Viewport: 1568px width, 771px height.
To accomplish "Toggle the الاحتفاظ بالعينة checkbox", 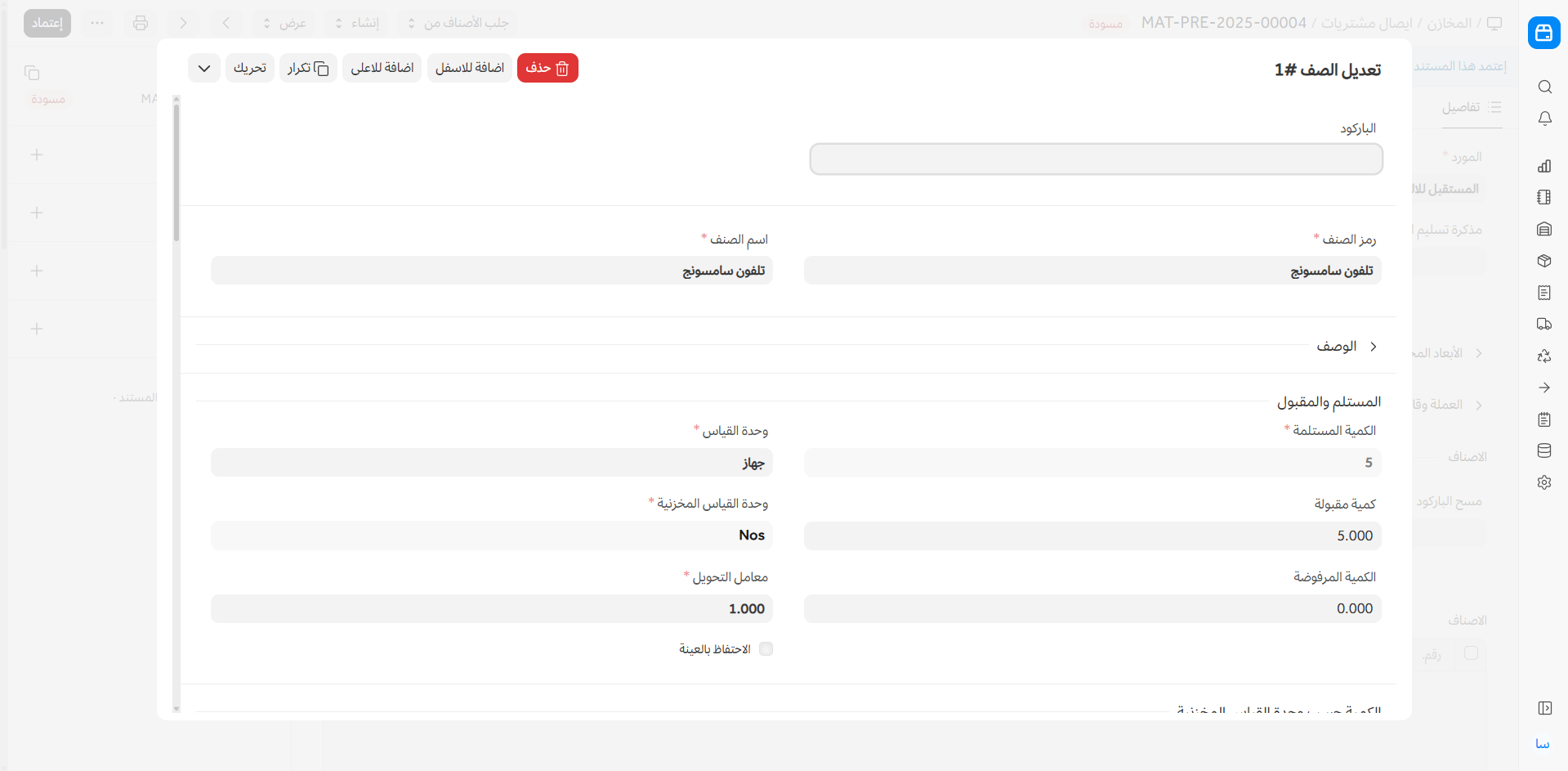I will (766, 649).
